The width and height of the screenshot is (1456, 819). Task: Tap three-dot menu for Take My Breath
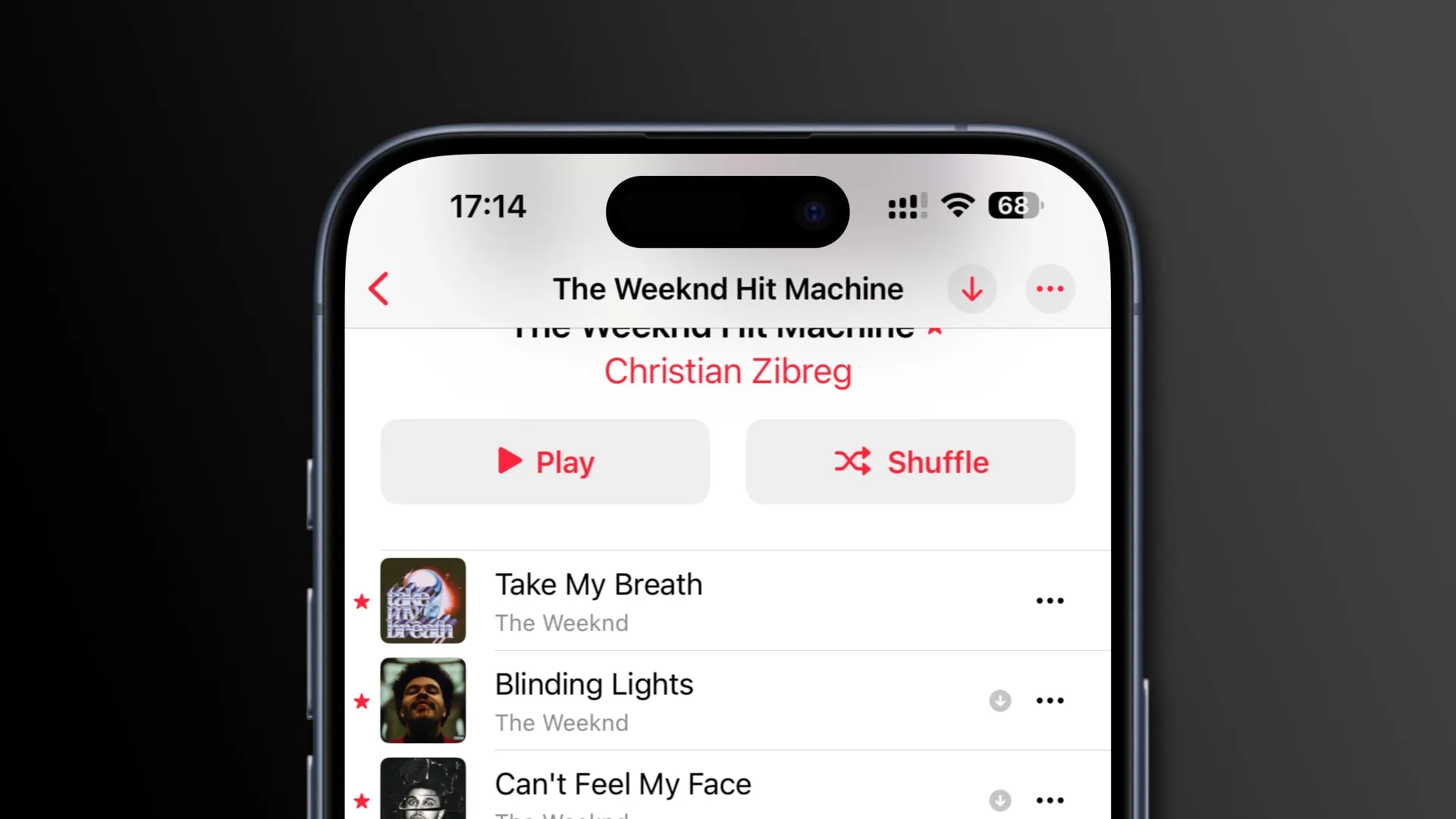(1050, 600)
